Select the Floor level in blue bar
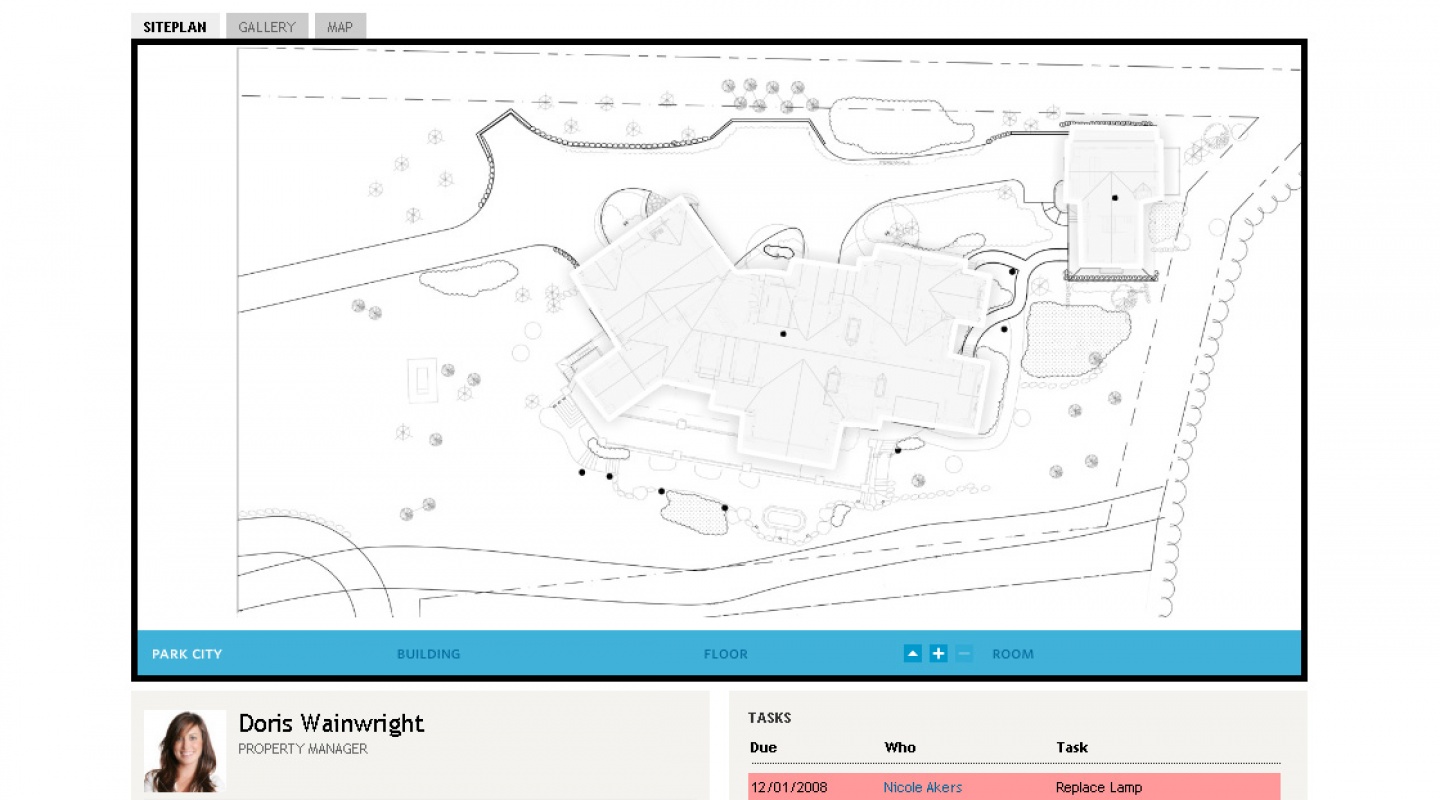This screenshot has height=800, width=1440. point(725,654)
